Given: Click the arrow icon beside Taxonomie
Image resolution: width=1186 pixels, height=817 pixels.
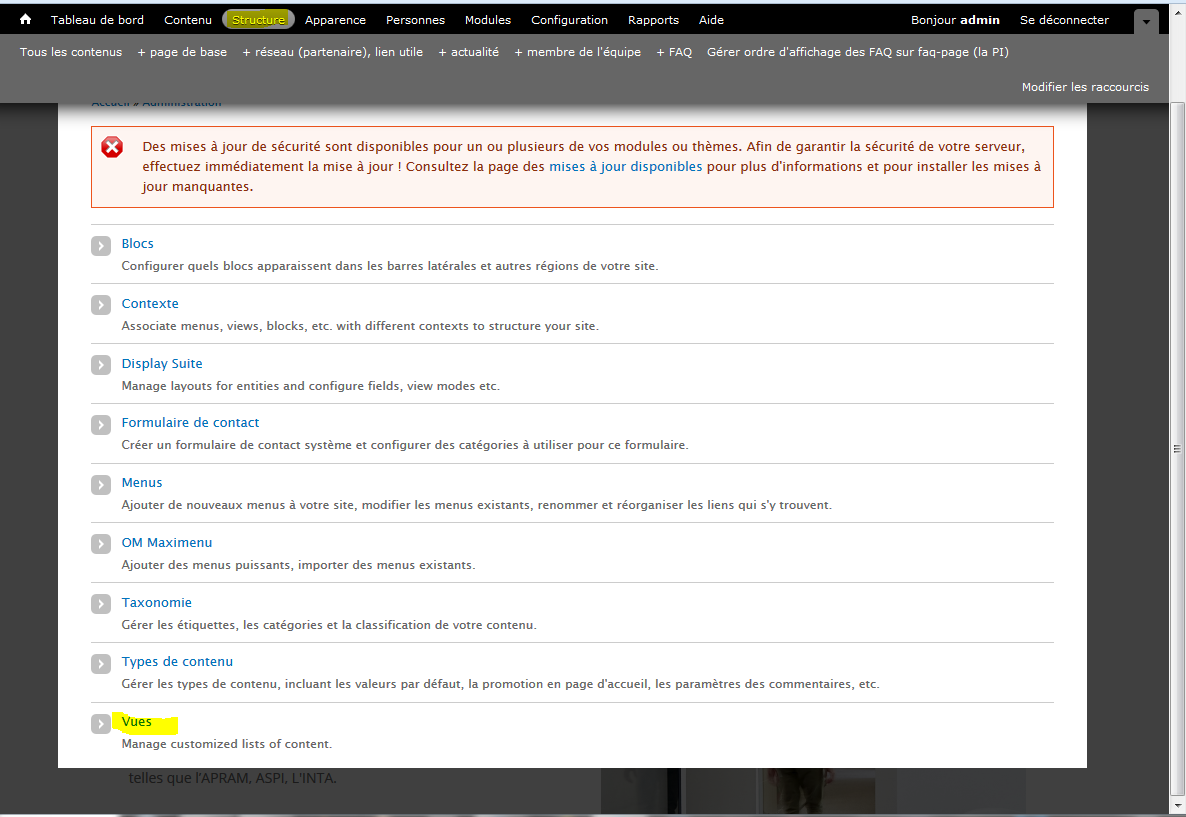Looking at the screenshot, I should coord(101,605).
